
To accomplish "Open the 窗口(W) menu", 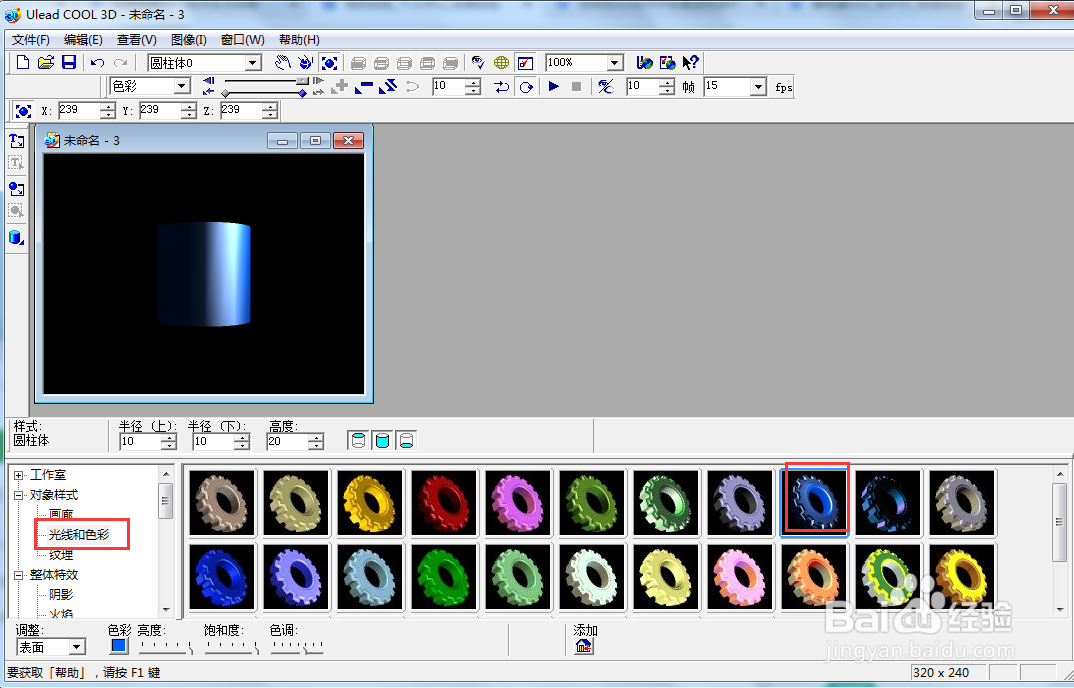I will tap(242, 40).
